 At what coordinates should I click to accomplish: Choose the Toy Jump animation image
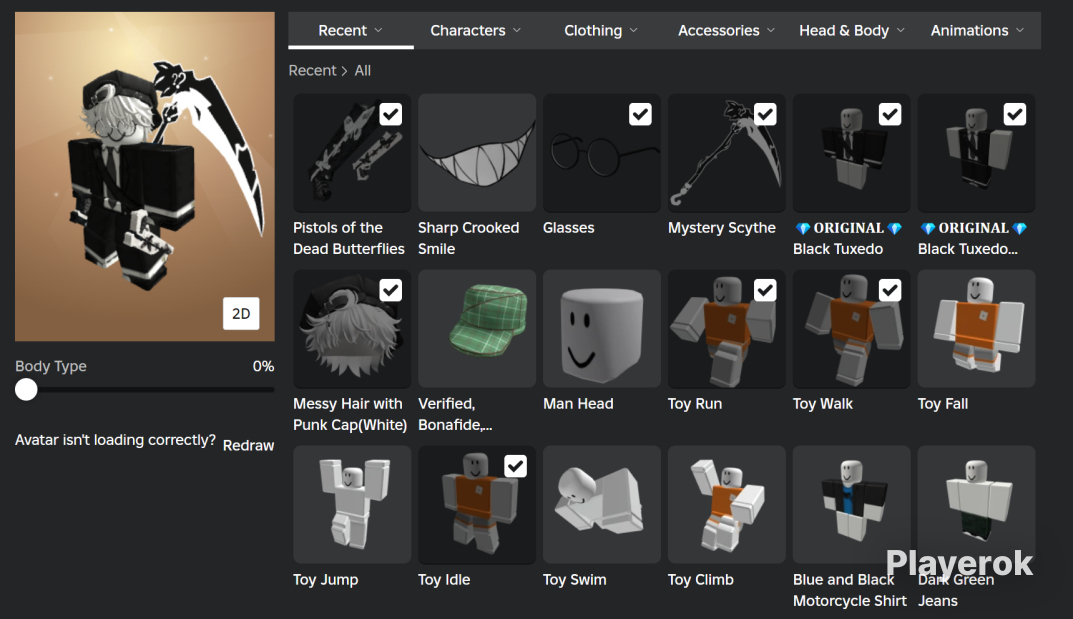[x=352, y=505]
